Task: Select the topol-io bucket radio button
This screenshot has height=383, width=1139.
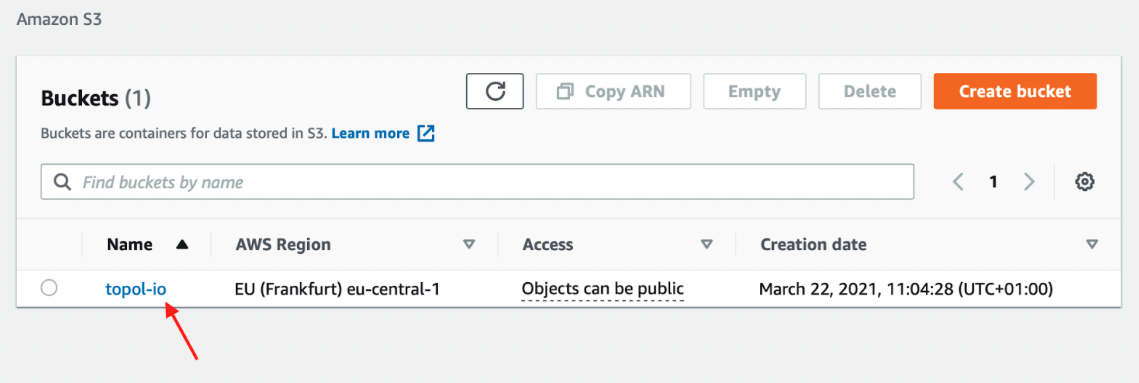Action: (x=49, y=289)
